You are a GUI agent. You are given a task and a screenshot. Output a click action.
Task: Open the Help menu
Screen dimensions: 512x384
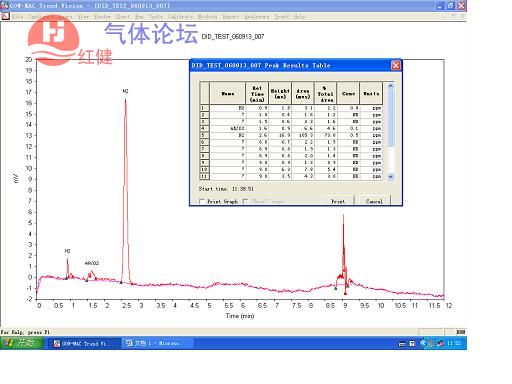[x=299, y=16]
